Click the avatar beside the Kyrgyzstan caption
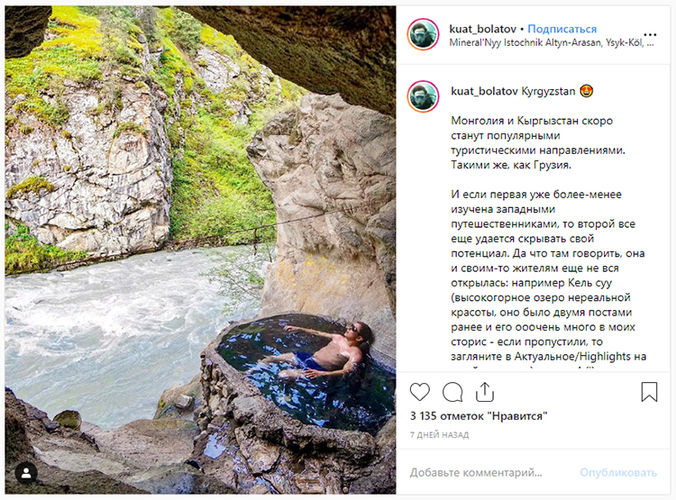The image size is (676, 500). pyautogui.click(x=423, y=96)
